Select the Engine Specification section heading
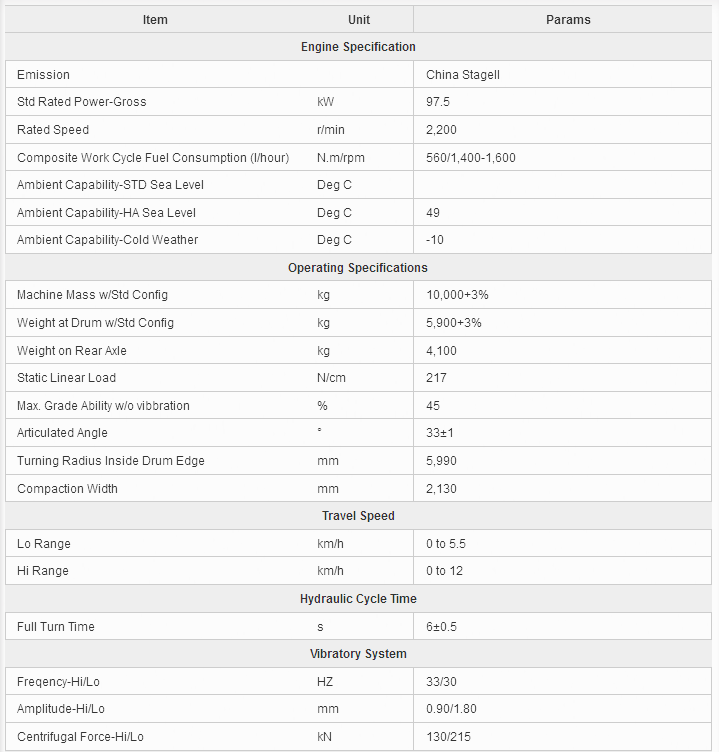 click(x=358, y=47)
